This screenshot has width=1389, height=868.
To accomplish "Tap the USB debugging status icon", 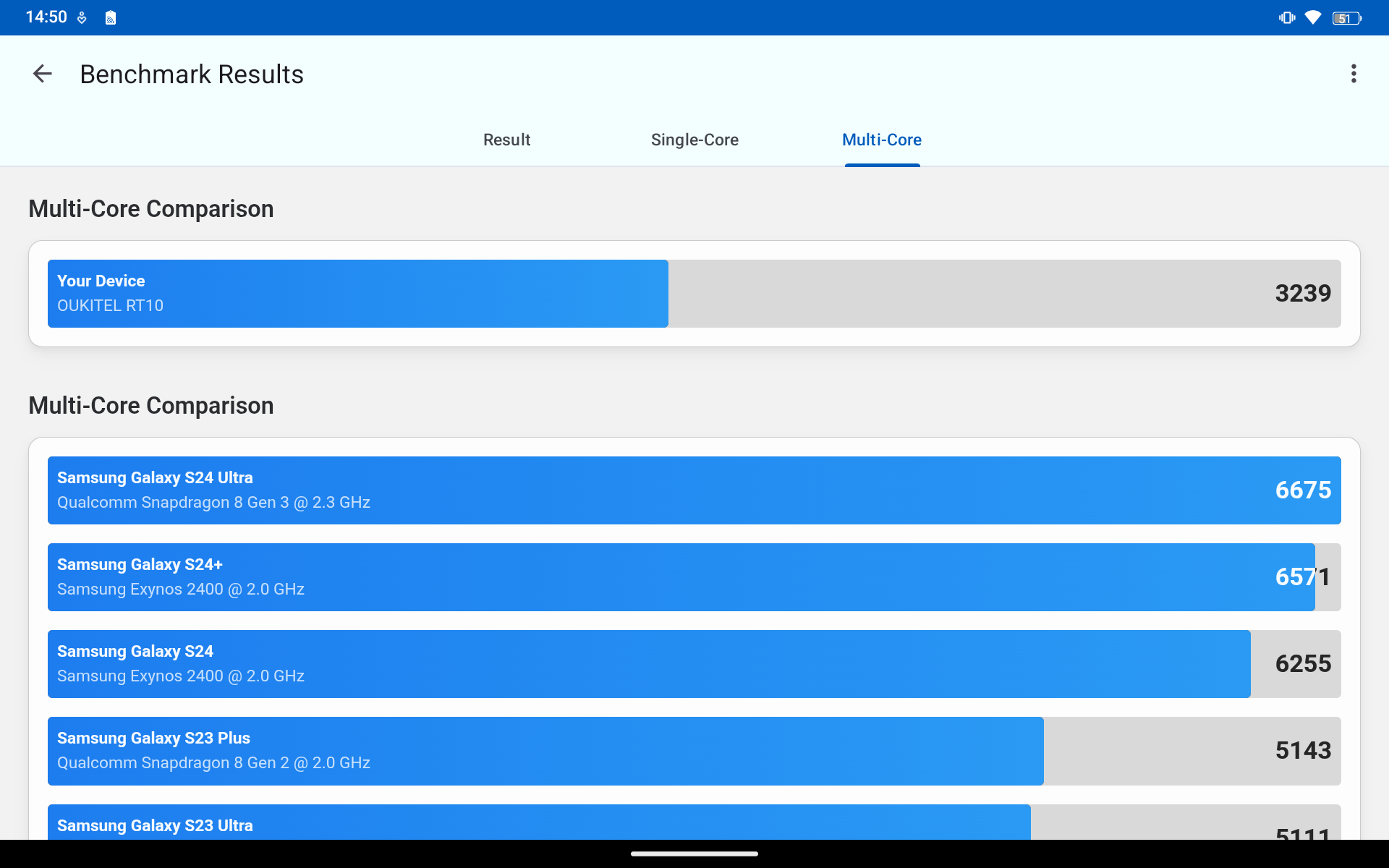I will (x=82, y=18).
